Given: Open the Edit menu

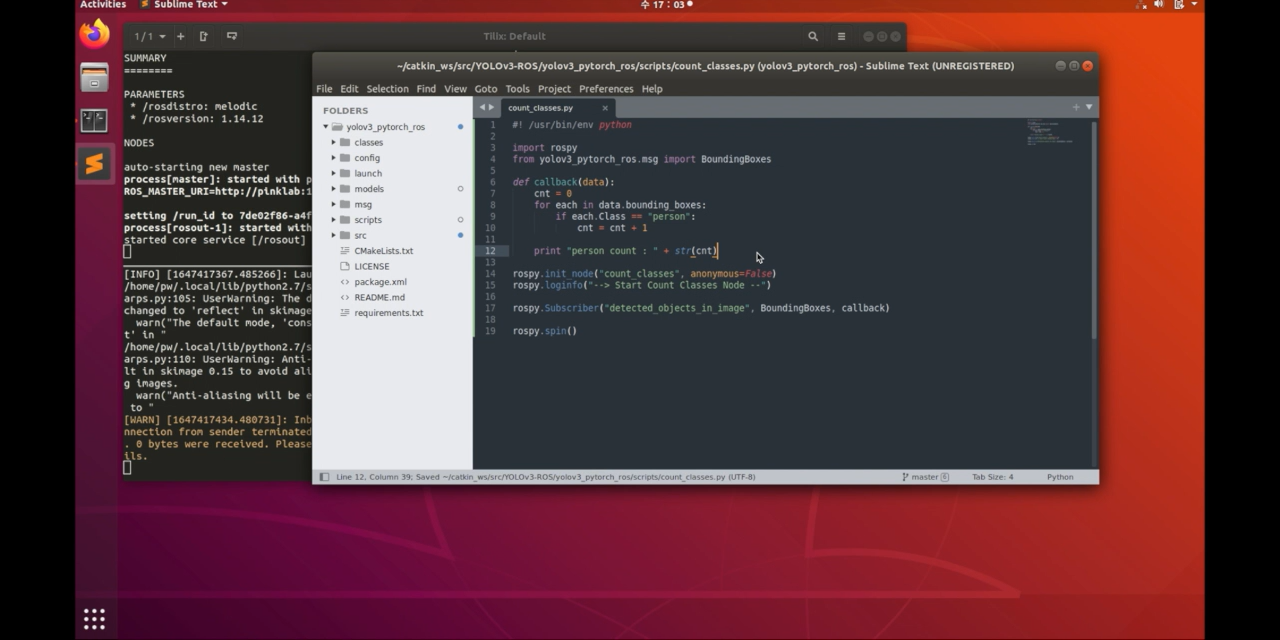Looking at the screenshot, I should pos(349,89).
